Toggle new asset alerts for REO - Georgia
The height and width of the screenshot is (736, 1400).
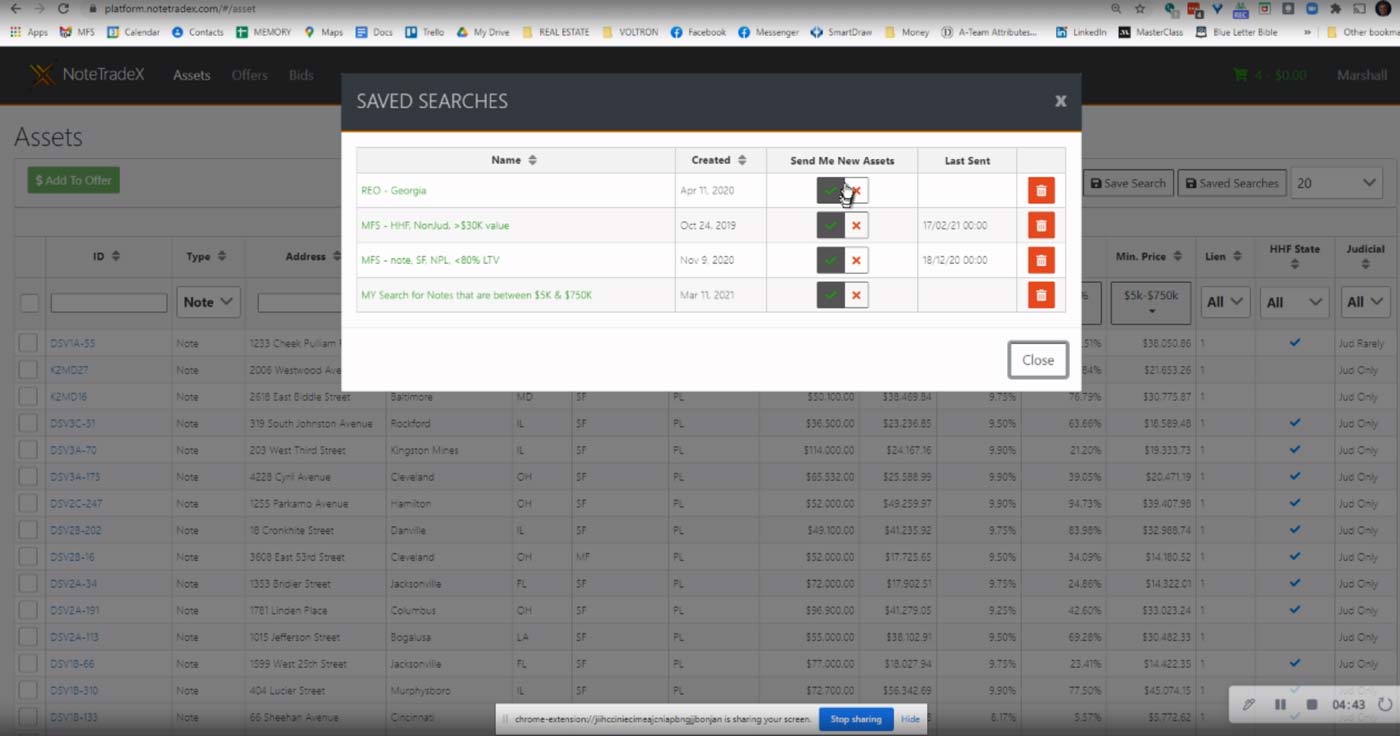842,190
